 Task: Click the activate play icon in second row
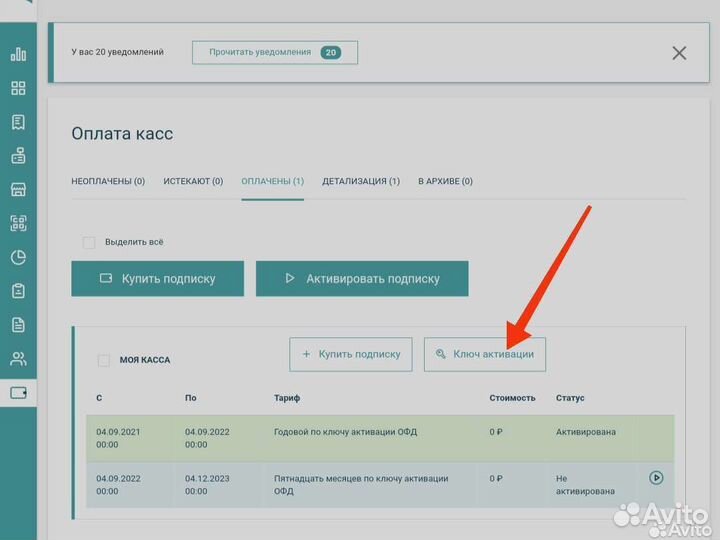656,478
